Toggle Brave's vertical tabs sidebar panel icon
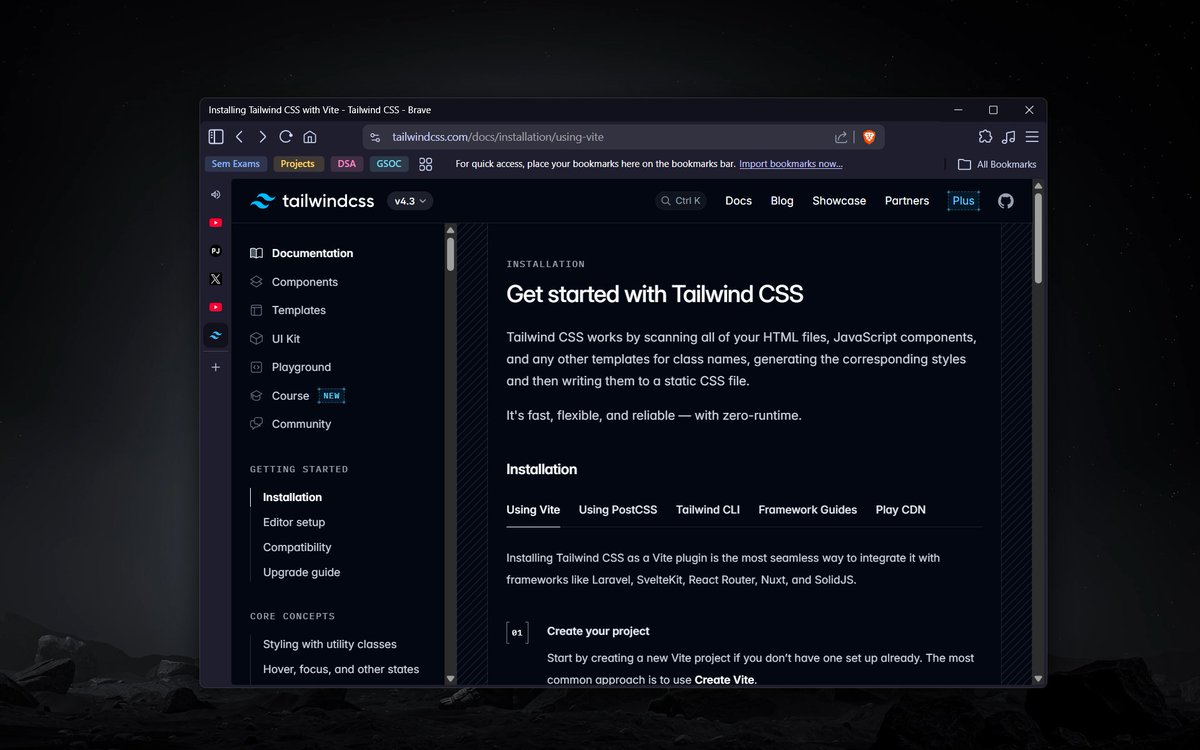The width and height of the screenshot is (1200, 750). pos(216,137)
